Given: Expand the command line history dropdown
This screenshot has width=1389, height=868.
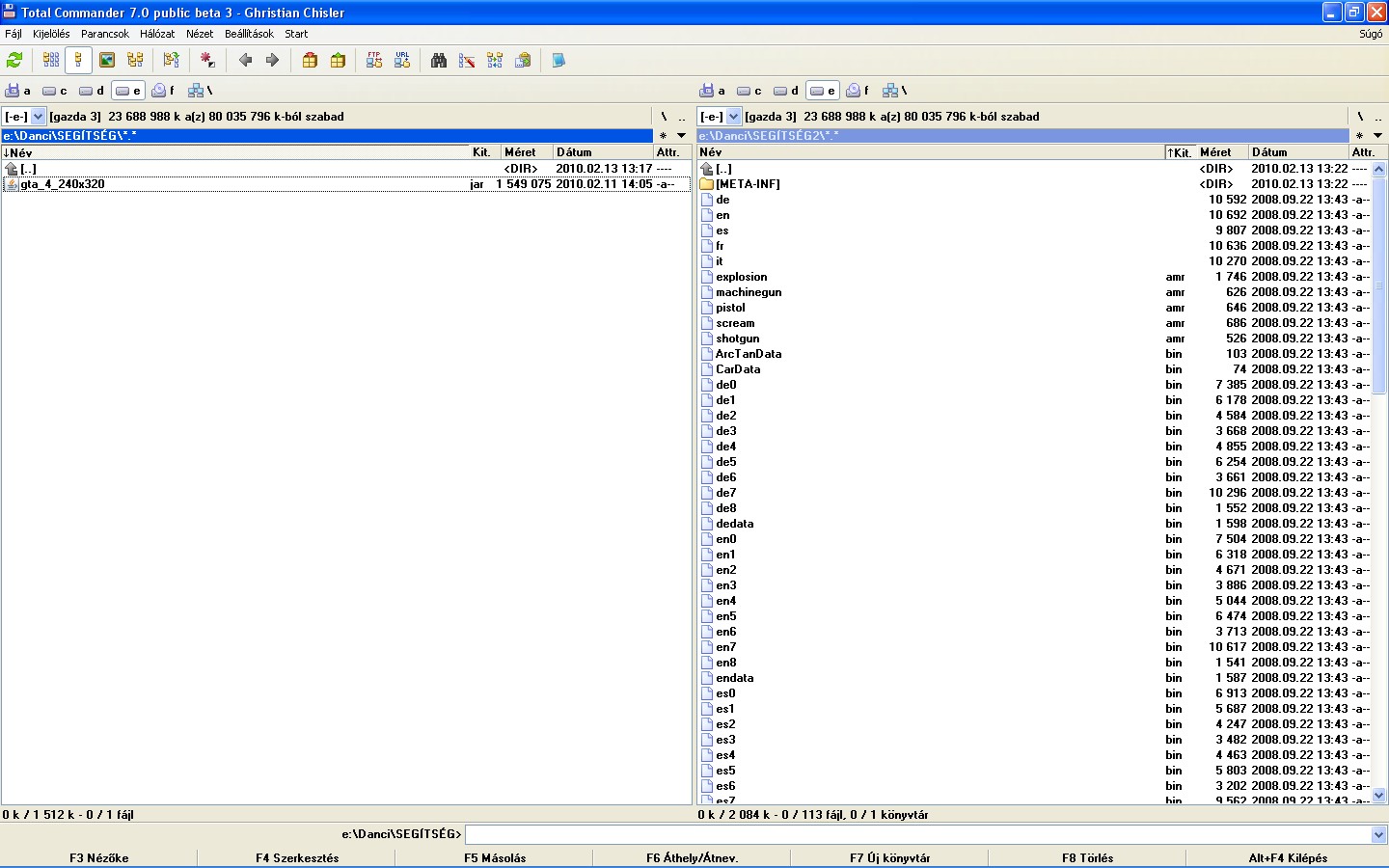Looking at the screenshot, I should 1378,834.
